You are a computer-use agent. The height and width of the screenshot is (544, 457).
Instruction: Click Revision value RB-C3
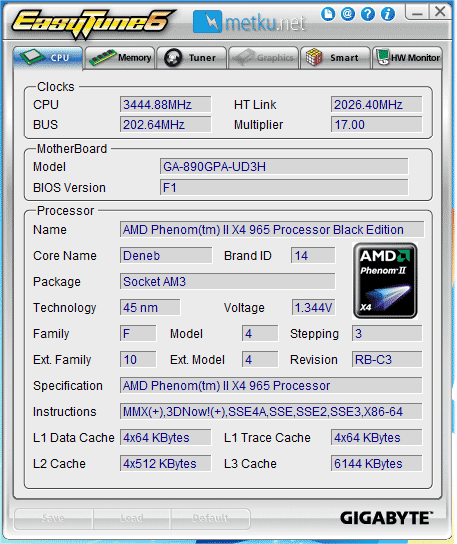point(387,359)
